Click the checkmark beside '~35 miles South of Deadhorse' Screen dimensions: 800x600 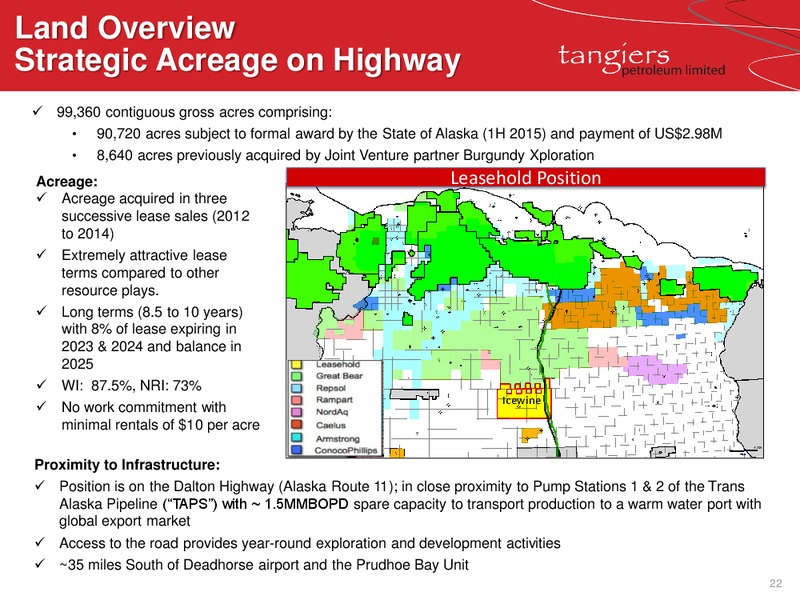(40, 564)
